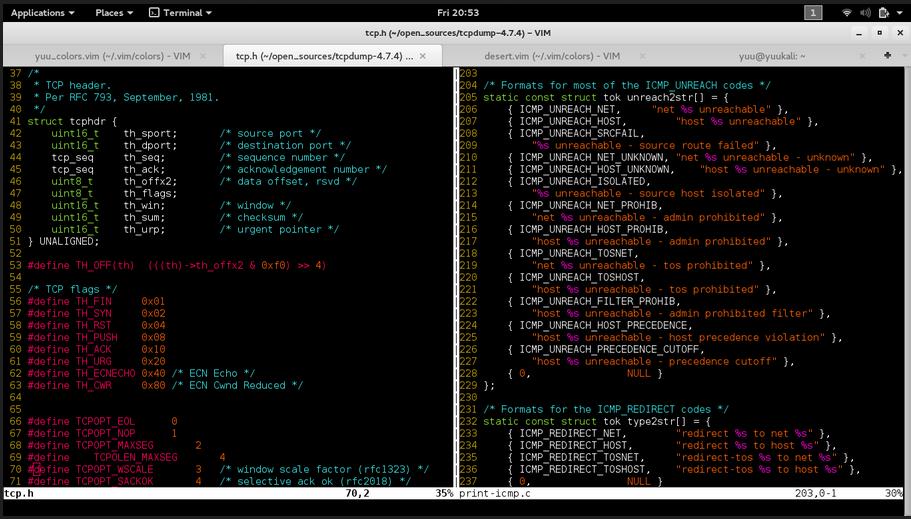Click ICMP_UNREACH_FILTER_PROHIB entry
This screenshot has width=911, height=519.
click(x=597, y=302)
